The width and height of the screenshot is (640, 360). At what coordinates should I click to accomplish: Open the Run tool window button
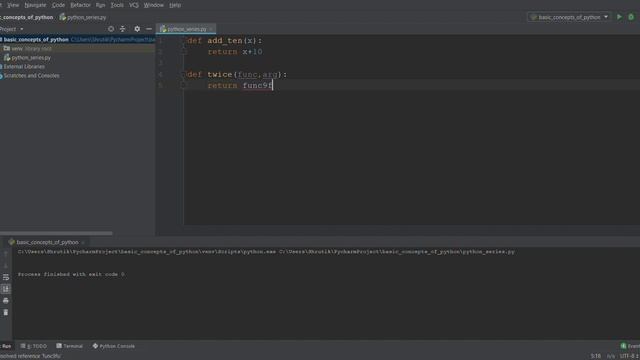coord(6,346)
